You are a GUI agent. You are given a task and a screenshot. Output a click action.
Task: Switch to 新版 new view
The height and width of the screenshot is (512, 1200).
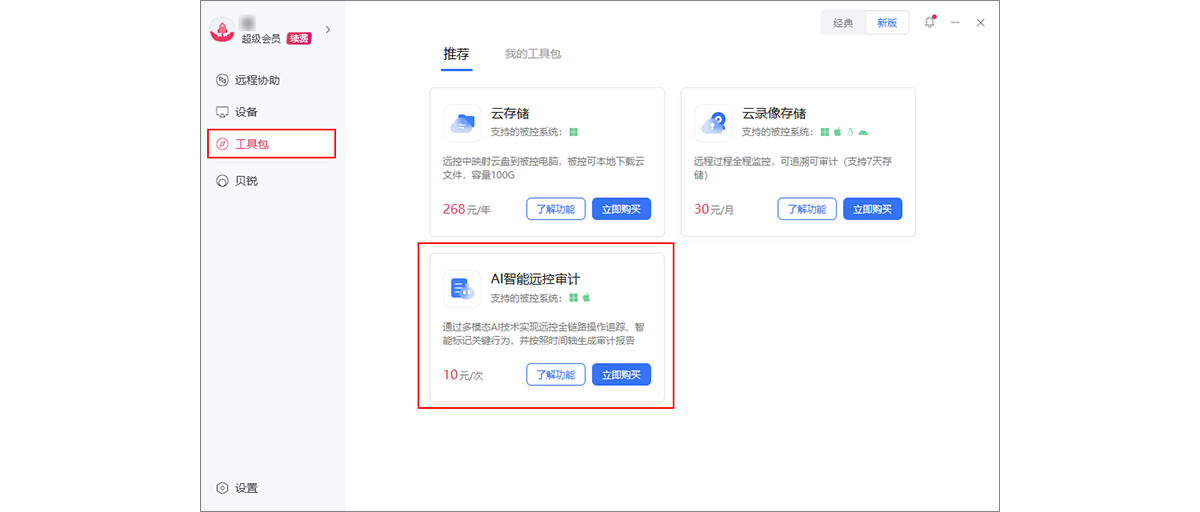887,23
